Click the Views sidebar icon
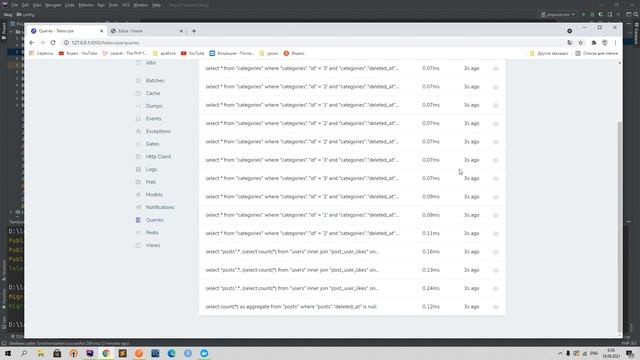 click(x=138, y=245)
